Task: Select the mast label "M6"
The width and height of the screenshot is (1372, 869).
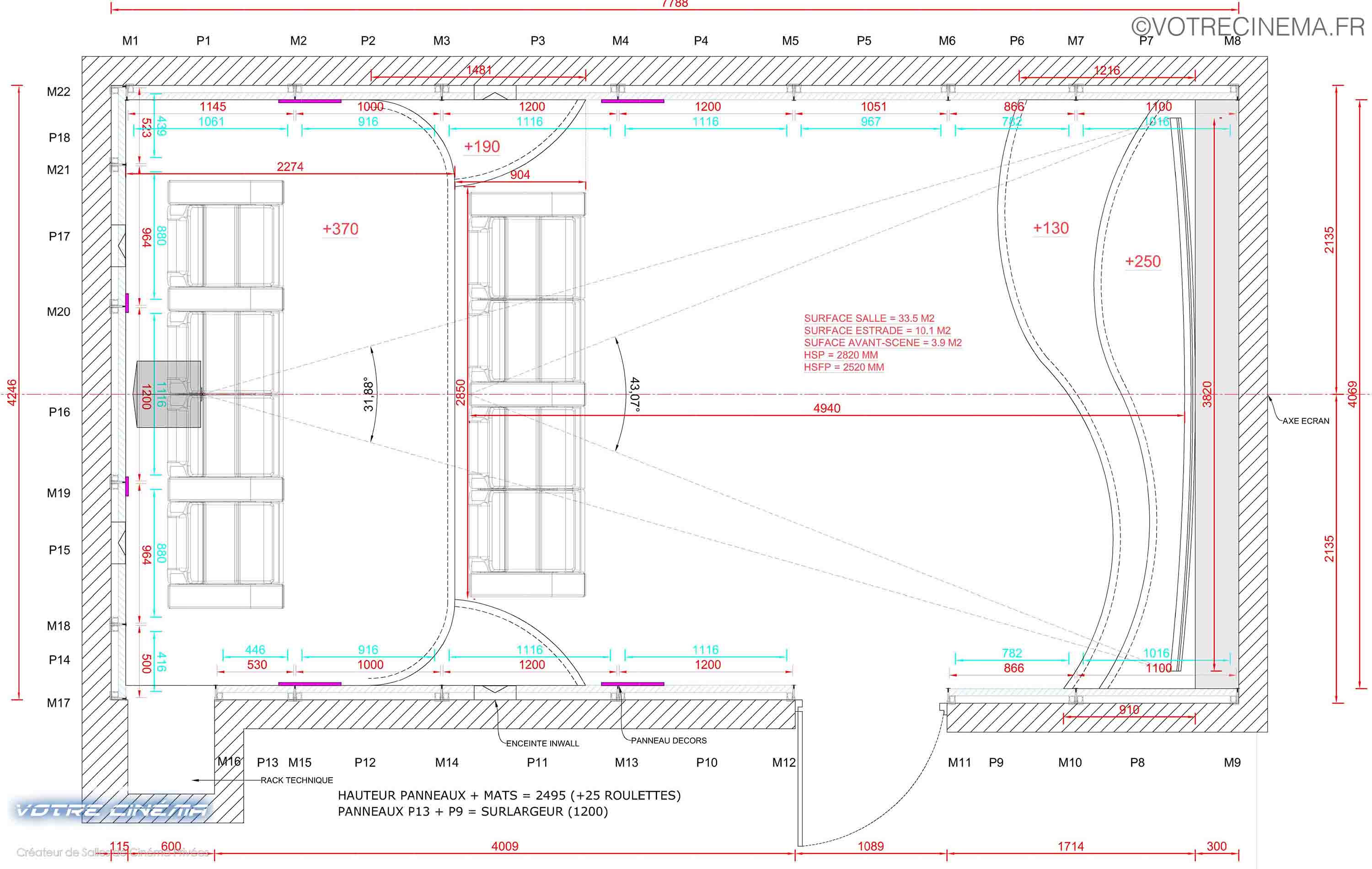Action: click(947, 40)
